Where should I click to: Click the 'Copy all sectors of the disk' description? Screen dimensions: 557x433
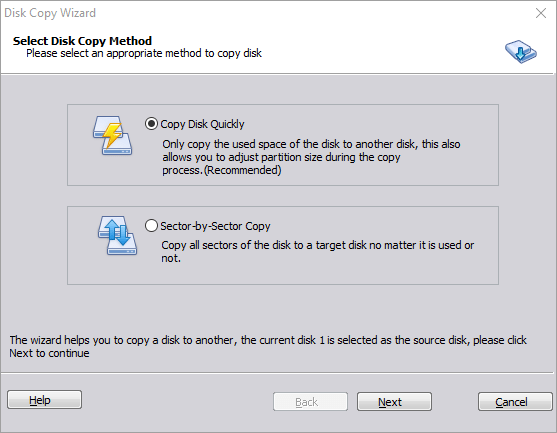(x=318, y=251)
